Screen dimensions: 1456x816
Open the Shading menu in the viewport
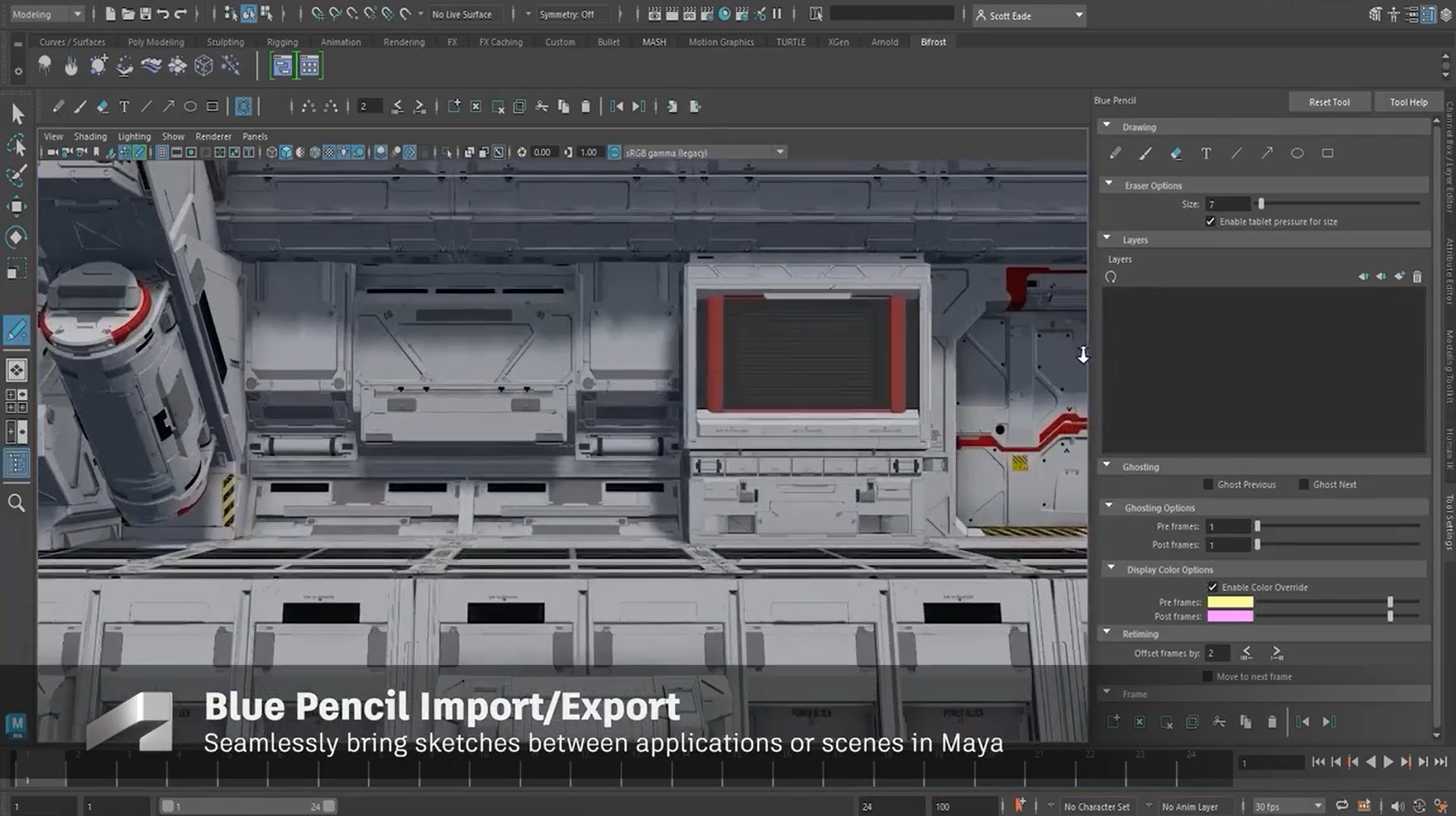[90, 136]
